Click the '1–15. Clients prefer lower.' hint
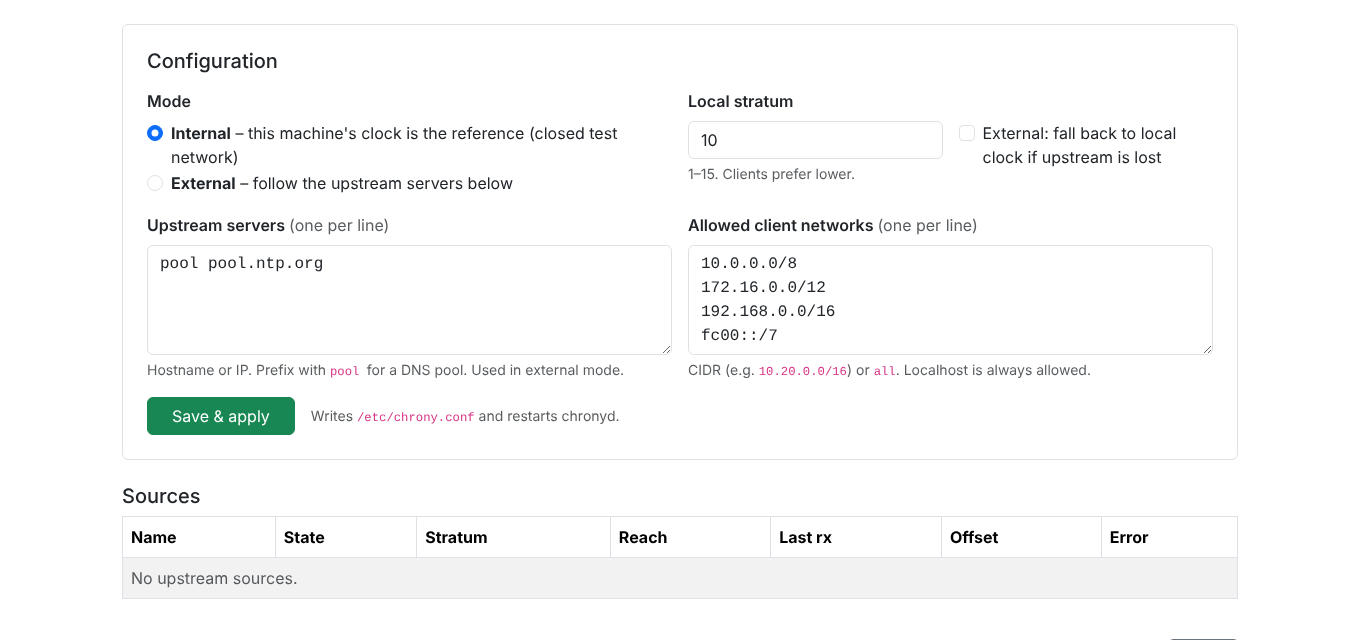The width and height of the screenshot is (1360, 640). (x=771, y=174)
